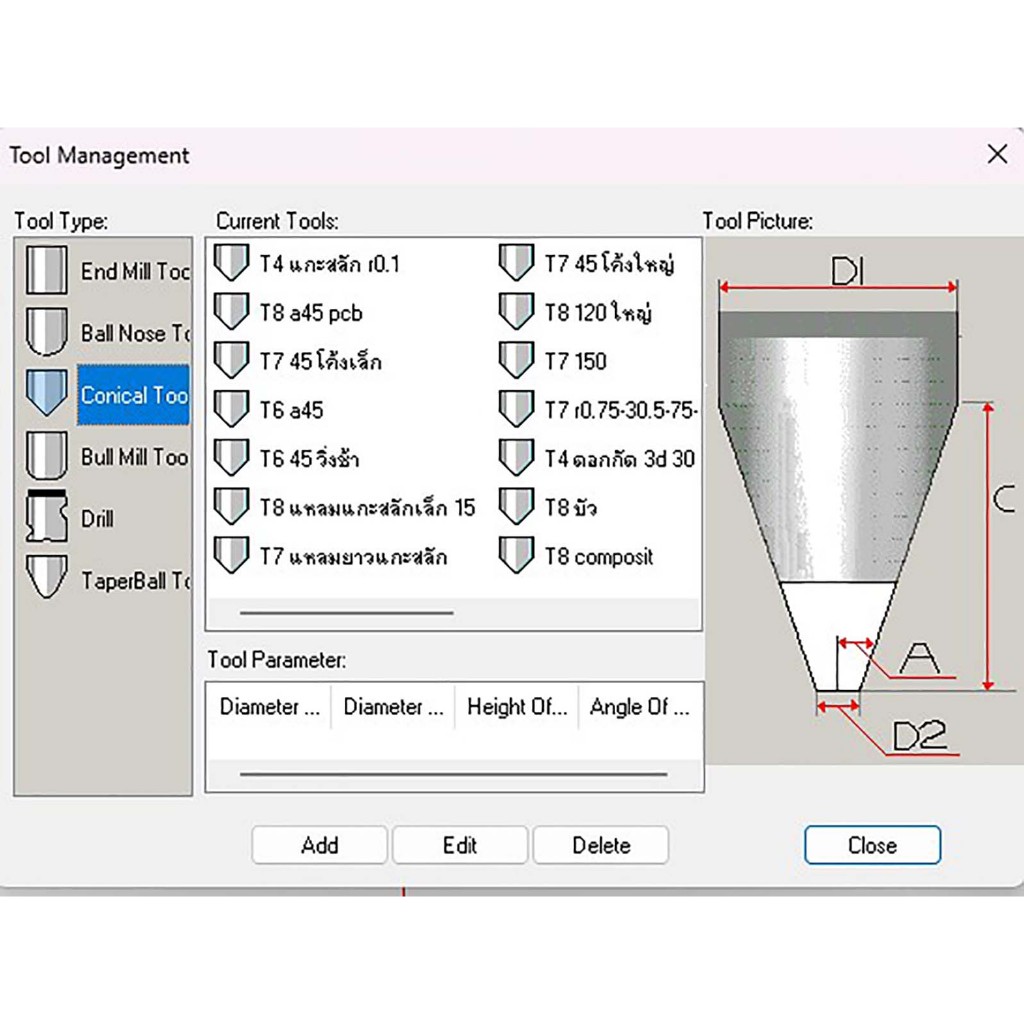This screenshot has height=1024, width=1024.
Task: Click the Angle Of column header
Action: point(640,707)
